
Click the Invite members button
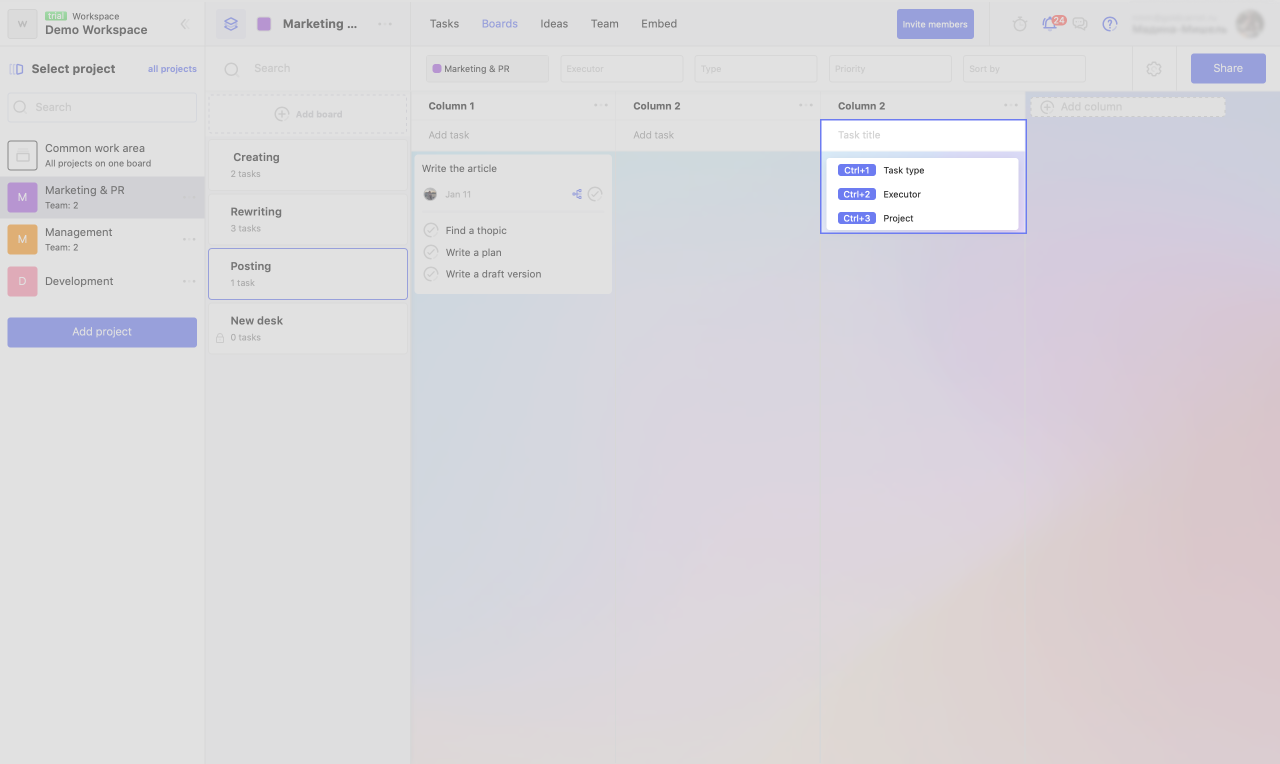(935, 24)
